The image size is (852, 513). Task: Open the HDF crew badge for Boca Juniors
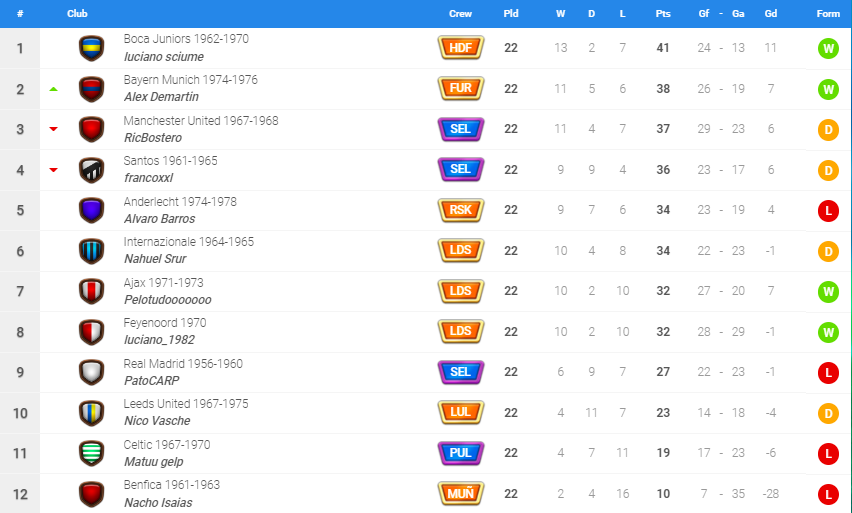point(461,48)
